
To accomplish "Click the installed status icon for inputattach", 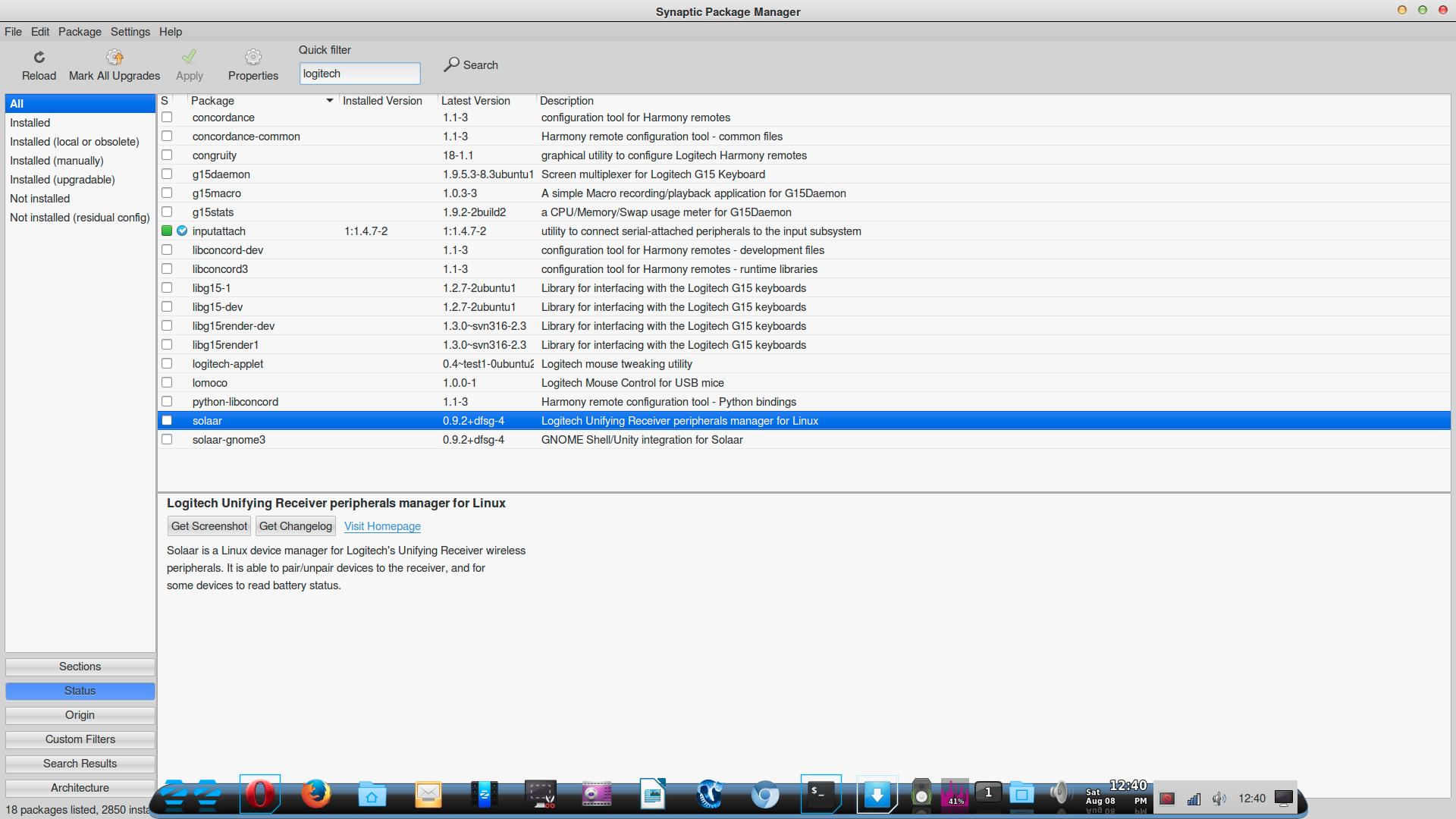I will 167,231.
